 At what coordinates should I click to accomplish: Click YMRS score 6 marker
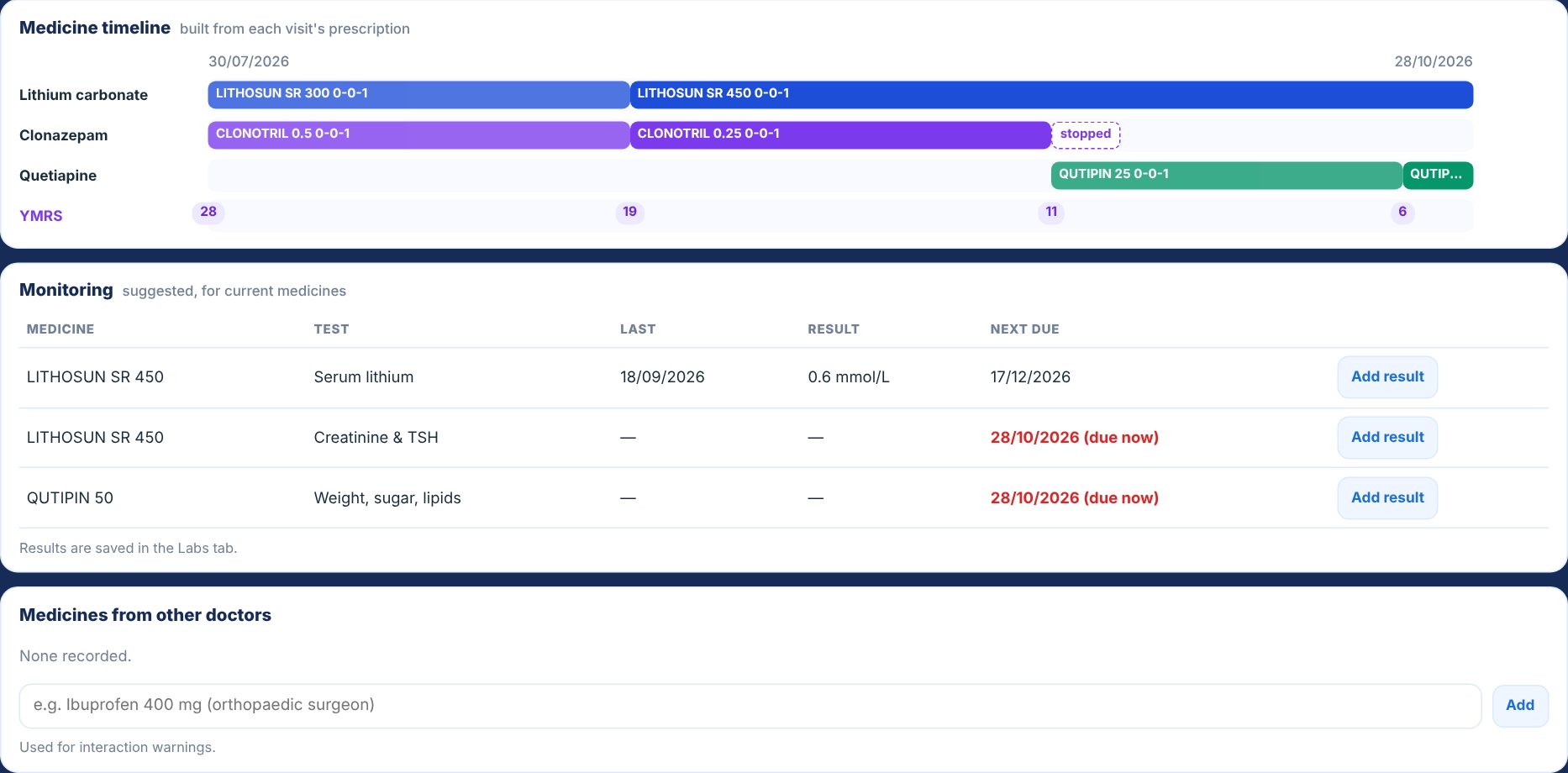[x=1402, y=213]
